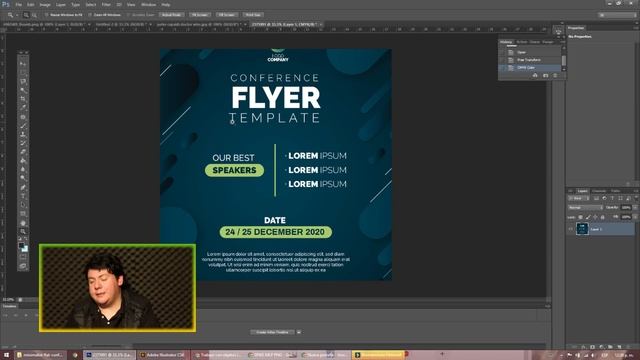This screenshot has width=640, height=360.
Task: Click the Fill Screen button
Action: point(227,15)
